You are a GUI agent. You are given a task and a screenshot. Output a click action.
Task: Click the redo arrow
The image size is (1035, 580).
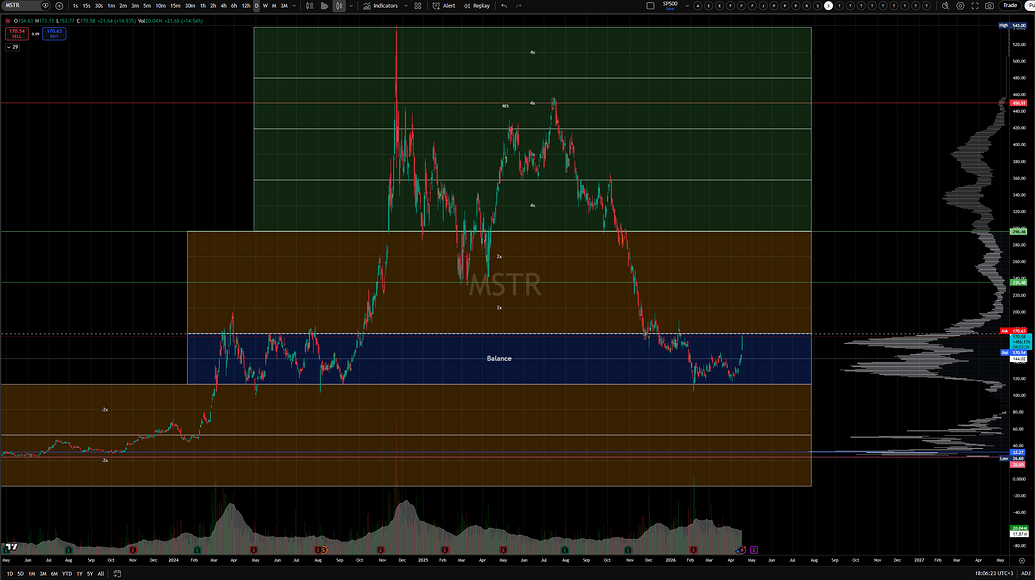(518, 5)
